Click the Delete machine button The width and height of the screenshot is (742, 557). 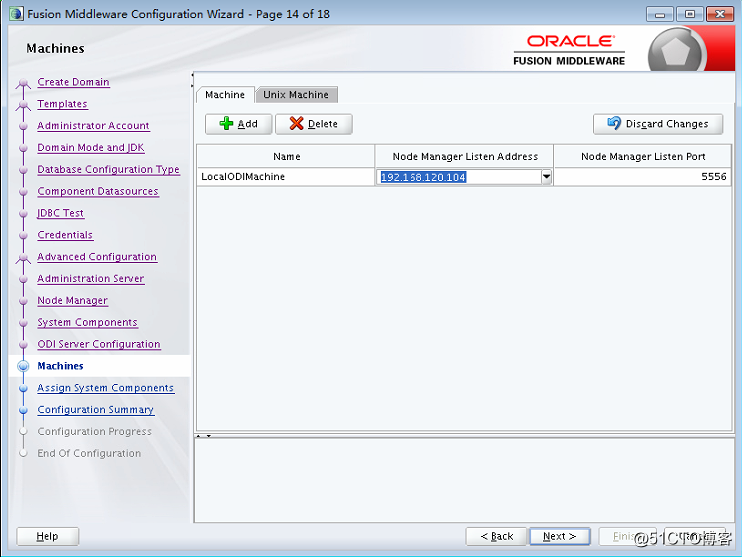pyautogui.click(x=314, y=124)
